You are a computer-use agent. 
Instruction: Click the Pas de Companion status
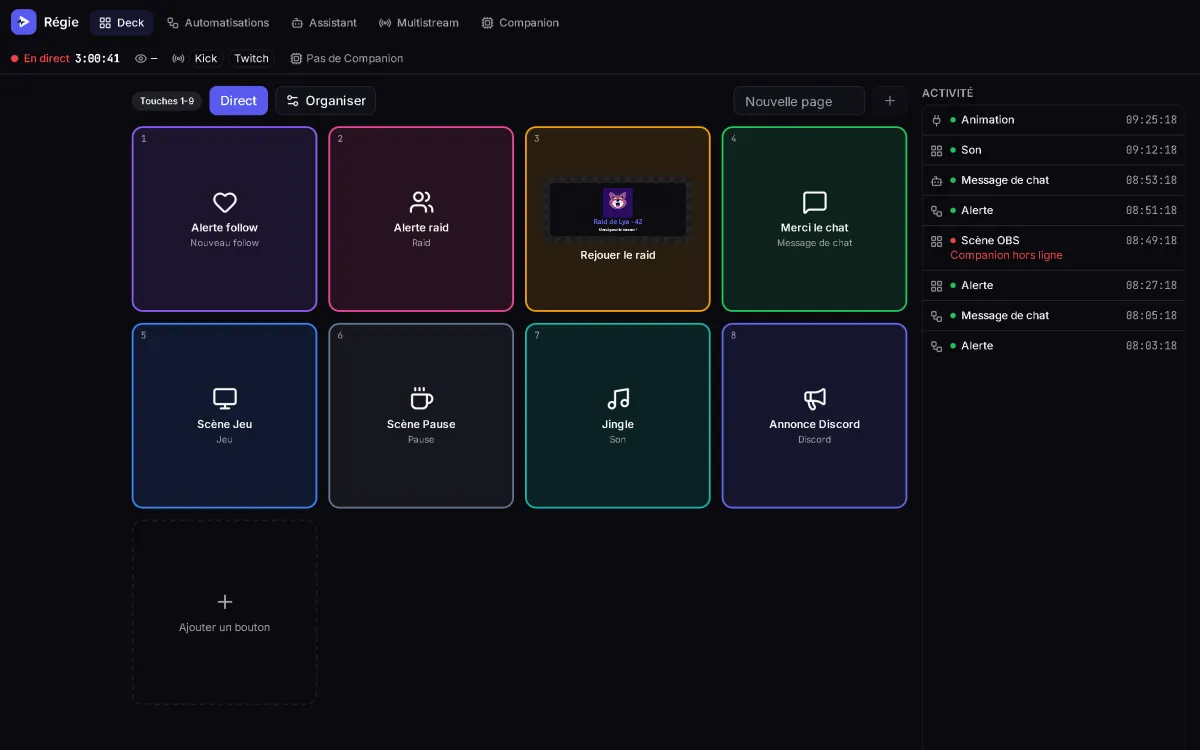347,59
